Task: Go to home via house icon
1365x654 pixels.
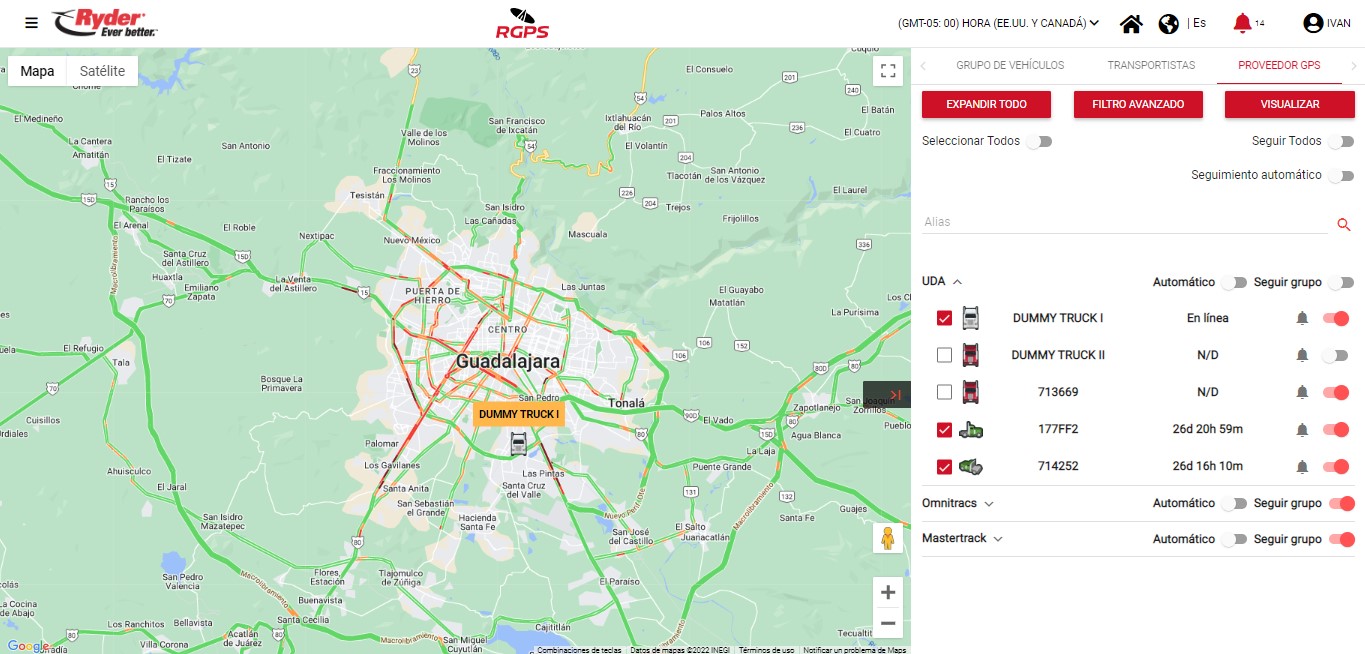Action: pos(1131,24)
